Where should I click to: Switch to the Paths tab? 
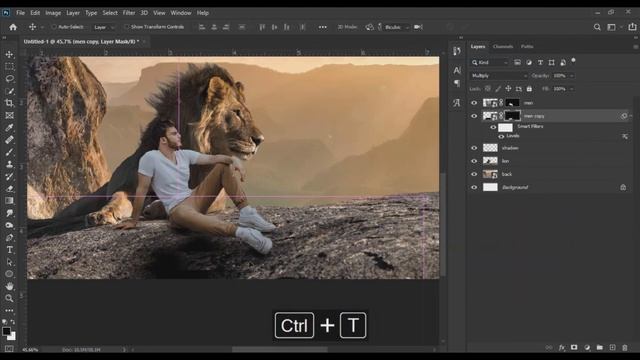click(x=527, y=47)
